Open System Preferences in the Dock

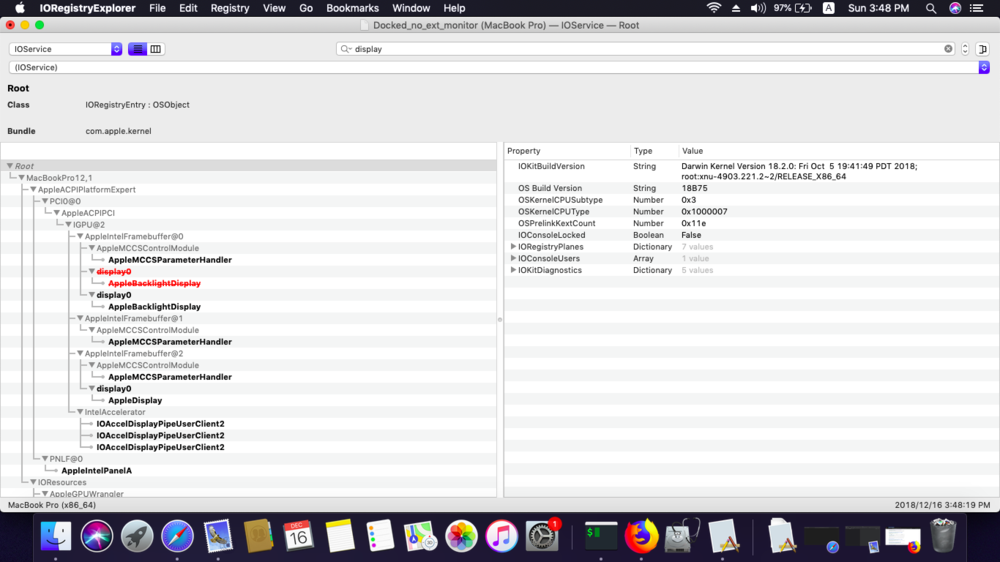pyautogui.click(x=542, y=536)
